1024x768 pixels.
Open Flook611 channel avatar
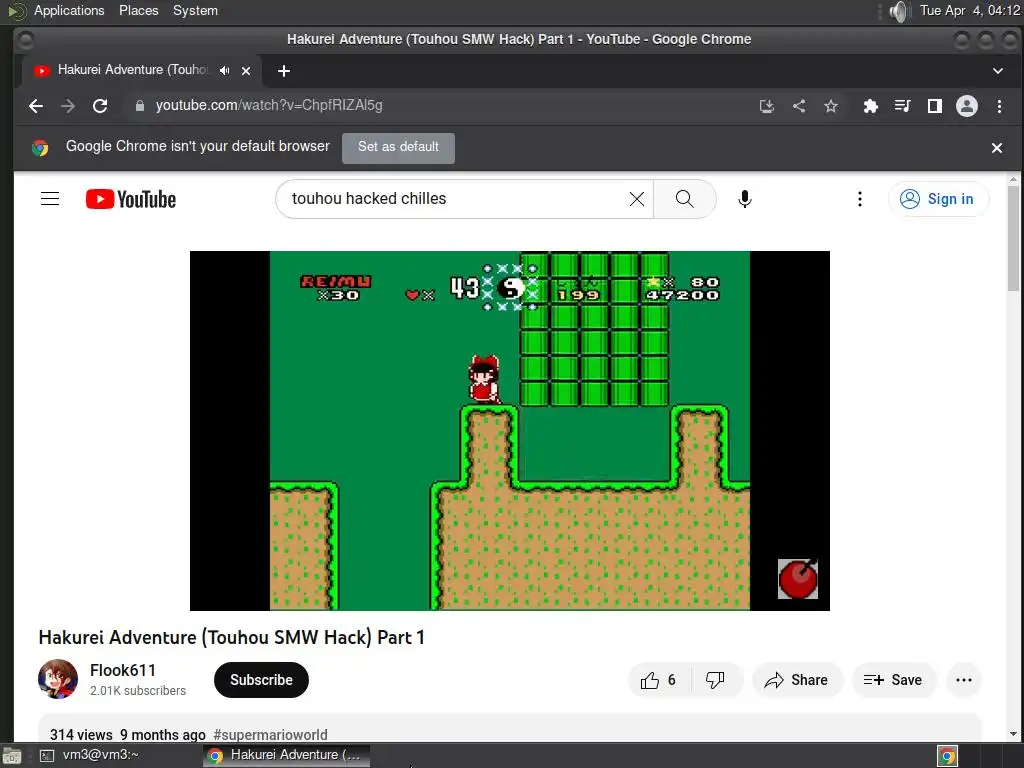click(57, 679)
